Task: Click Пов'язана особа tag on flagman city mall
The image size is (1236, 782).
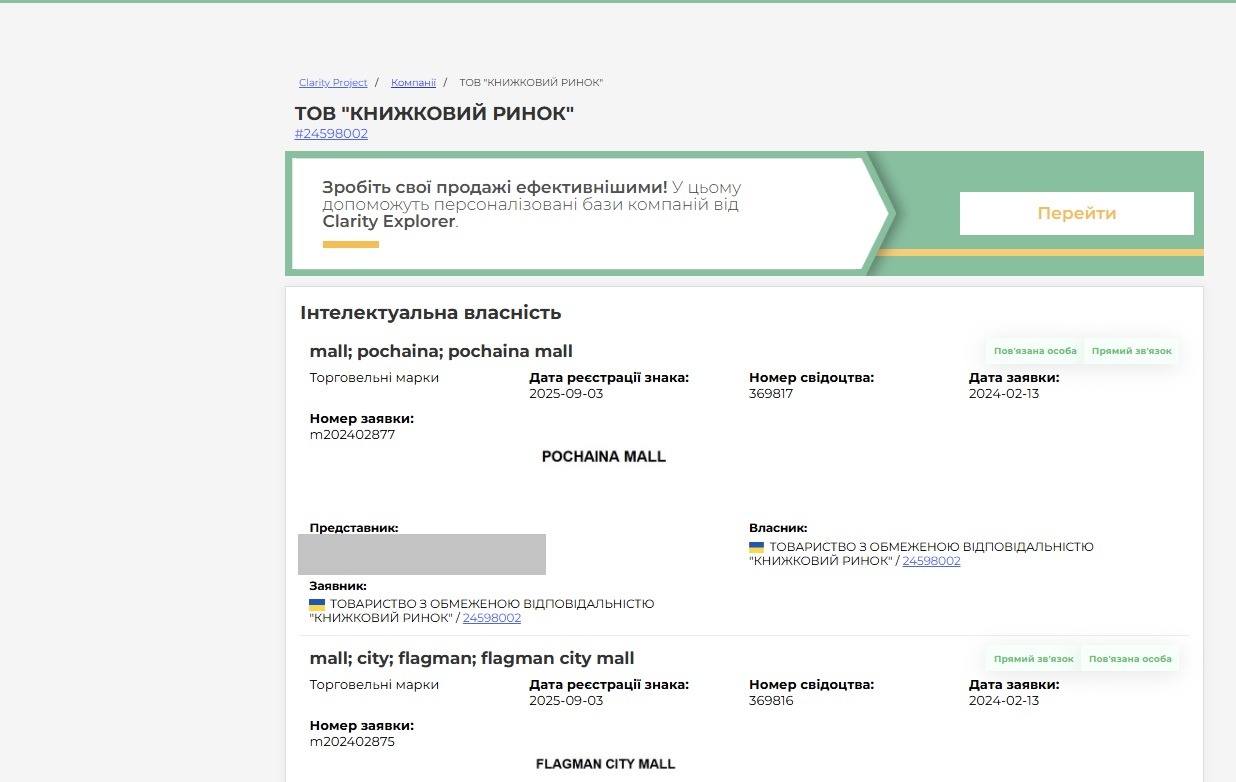Action: (x=1130, y=659)
